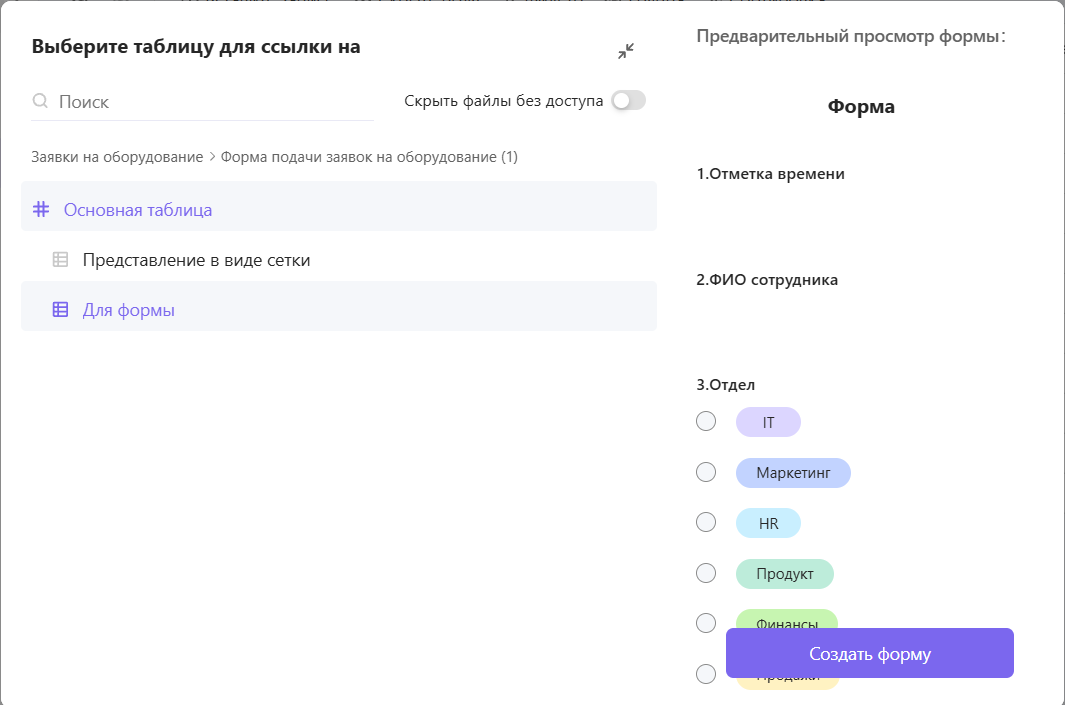Click the table icon beside Для формы
1065x705 pixels.
[x=60, y=310]
